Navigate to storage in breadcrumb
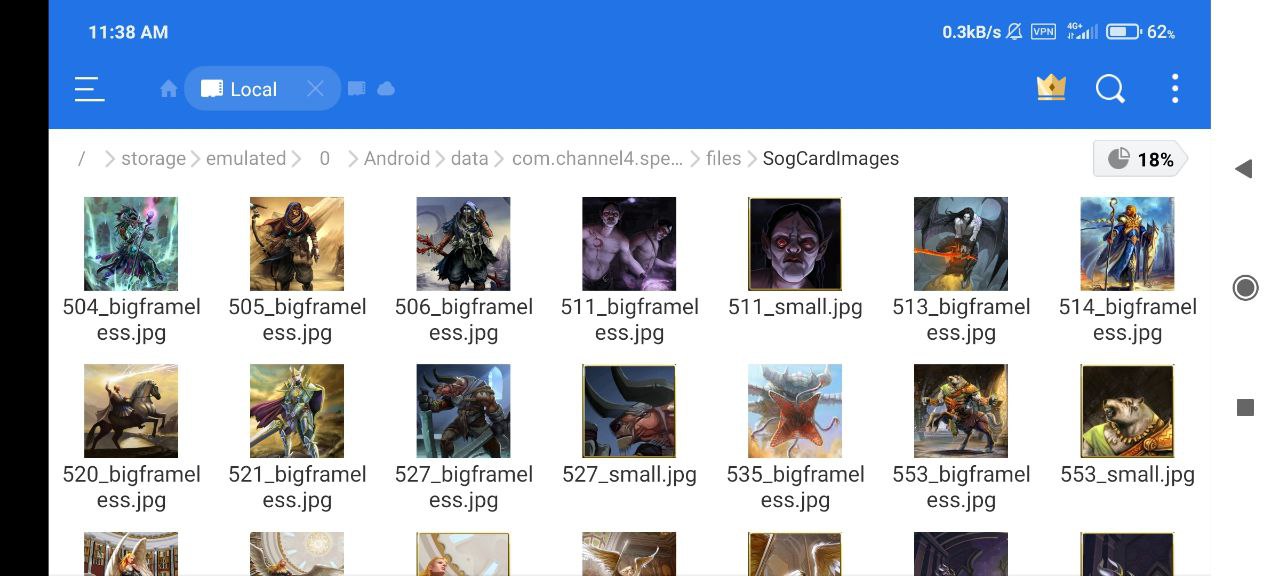 [x=153, y=158]
